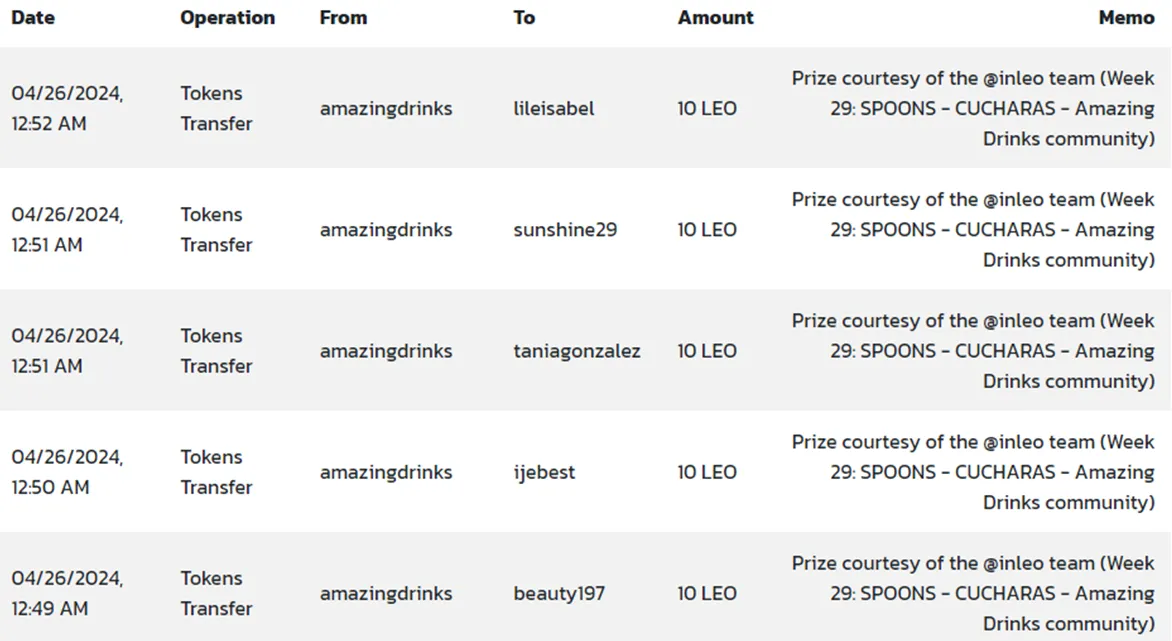
Task: Click the Memo column header
Action: [1126, 17]
